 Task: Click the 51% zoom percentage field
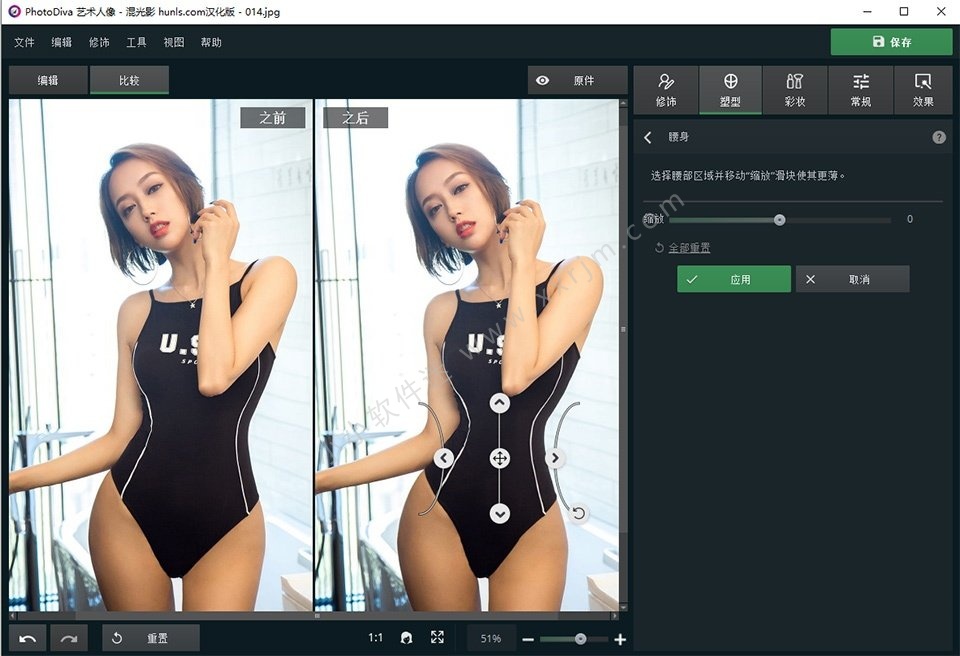pyautogui.click(x=490, y=638)
